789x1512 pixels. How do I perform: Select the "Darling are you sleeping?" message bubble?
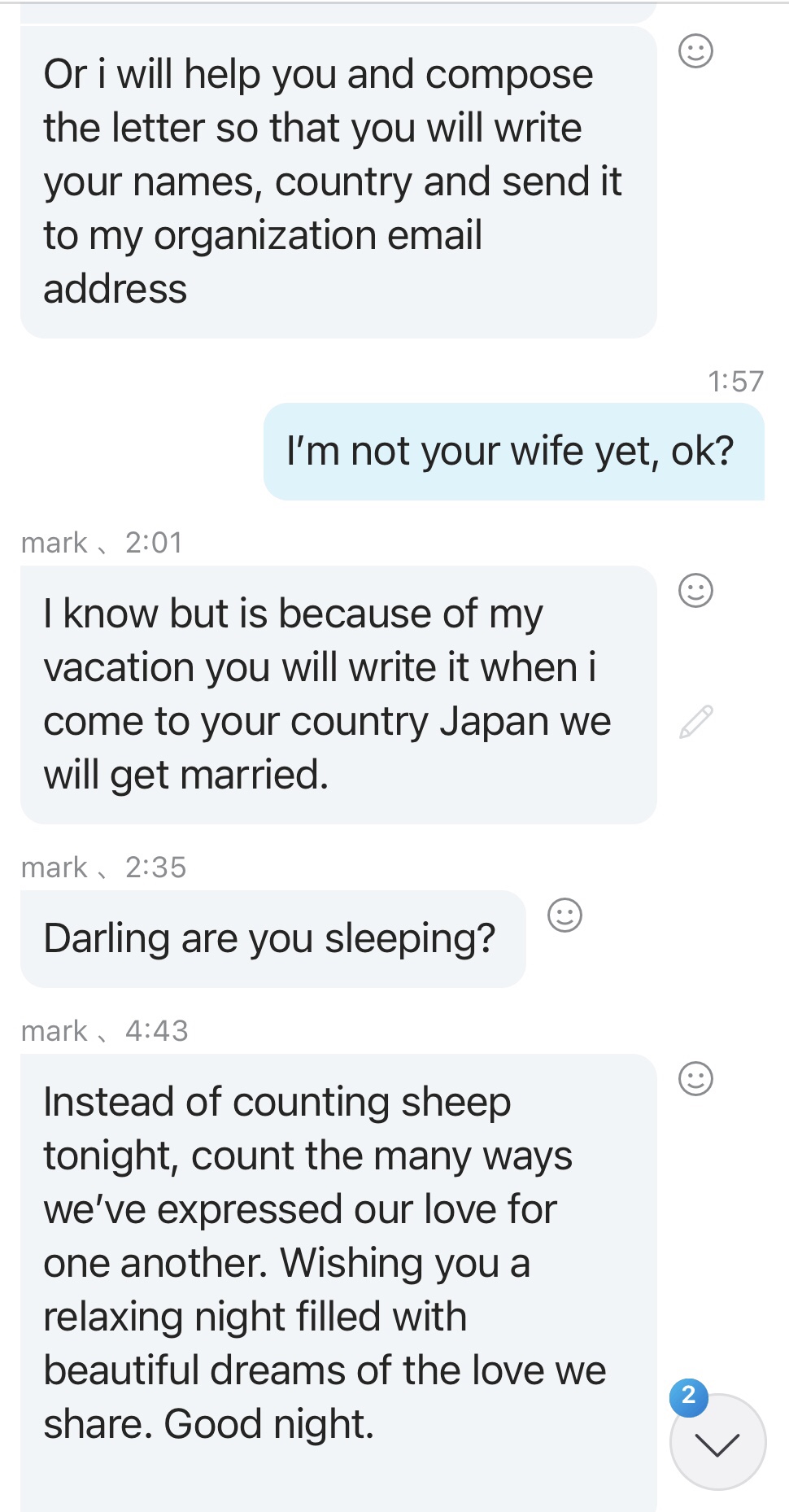[272, 937]
